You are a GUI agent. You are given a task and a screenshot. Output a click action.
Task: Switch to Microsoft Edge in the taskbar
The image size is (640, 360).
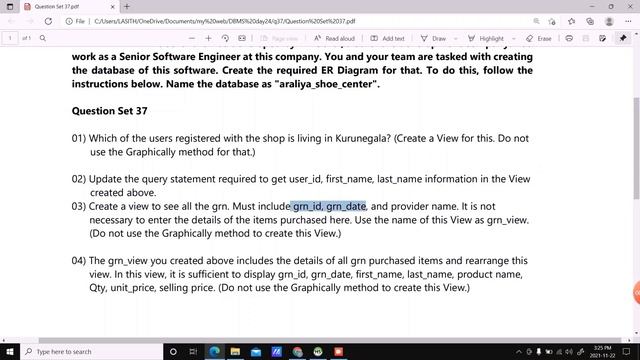pos(215,351)
